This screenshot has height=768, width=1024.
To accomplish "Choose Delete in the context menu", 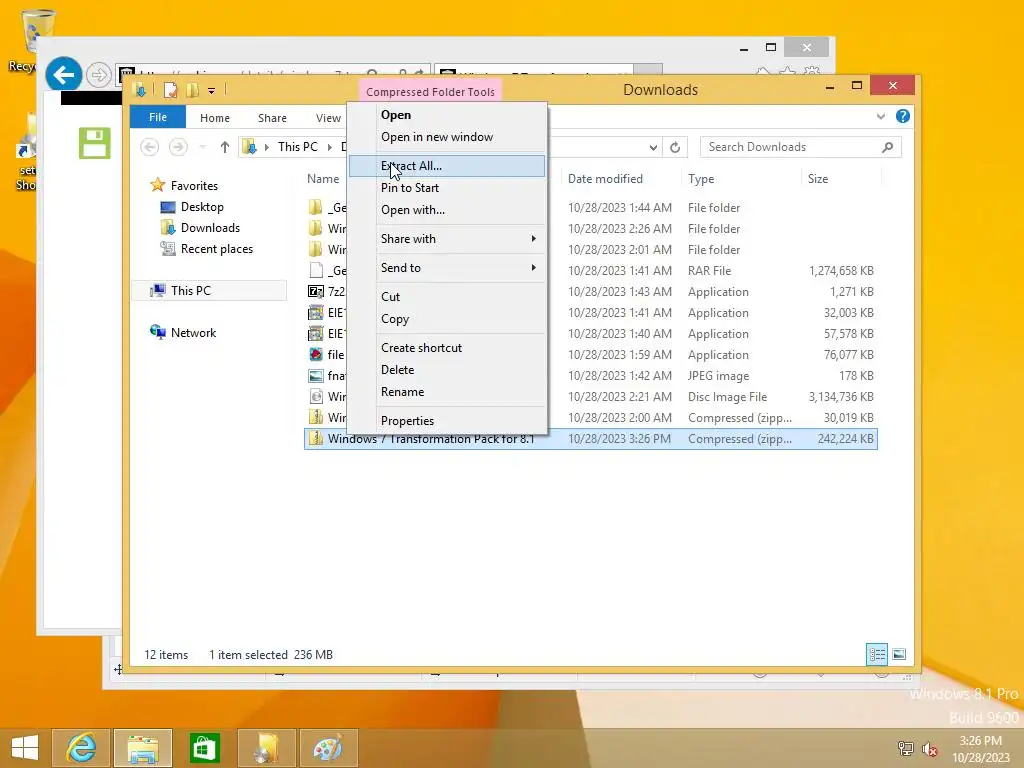I will tap(447, 370).
